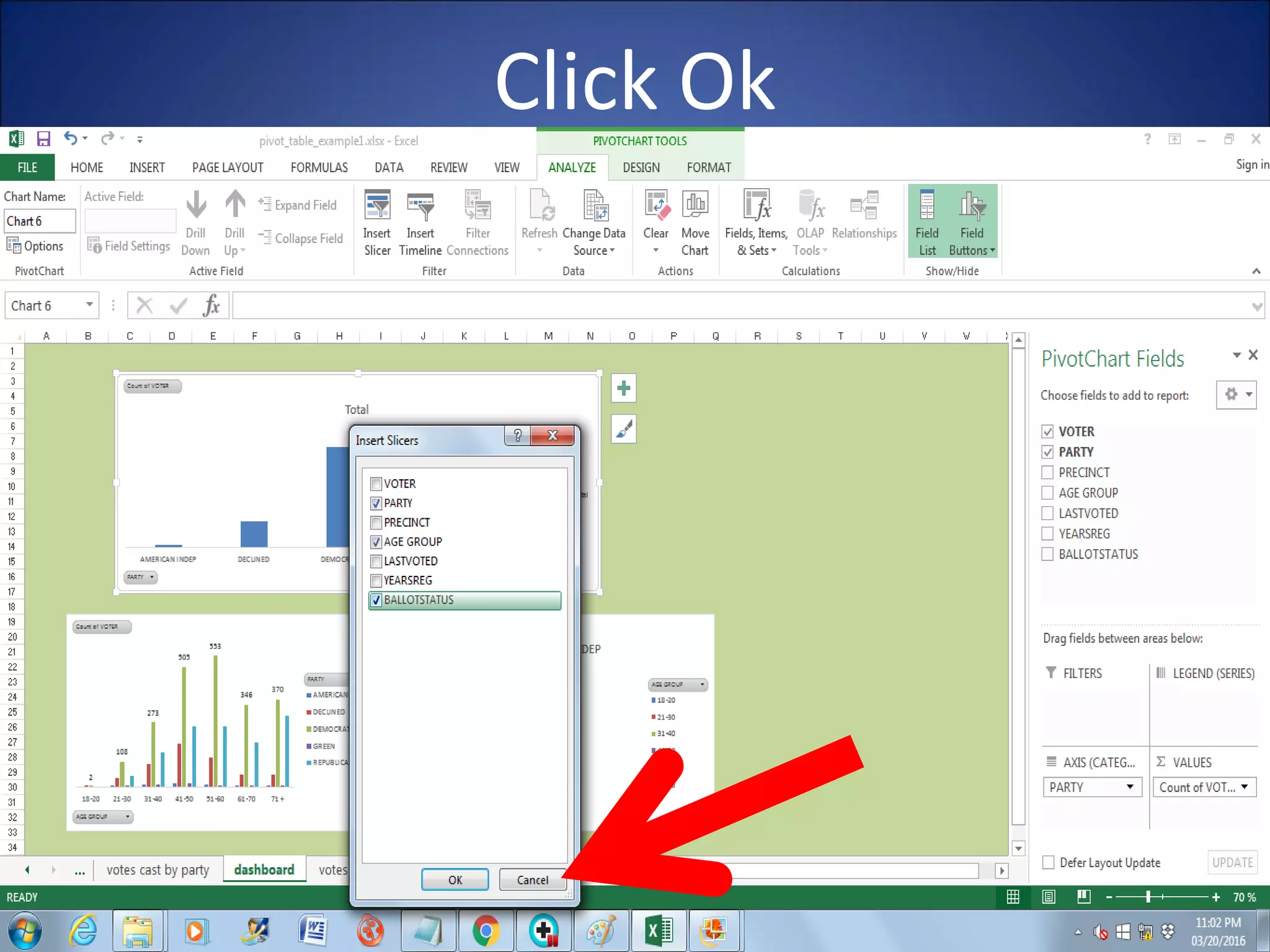Check PRECINCT in PivotChart Fields list
1270x952 pixels.
pos(1047,472)
